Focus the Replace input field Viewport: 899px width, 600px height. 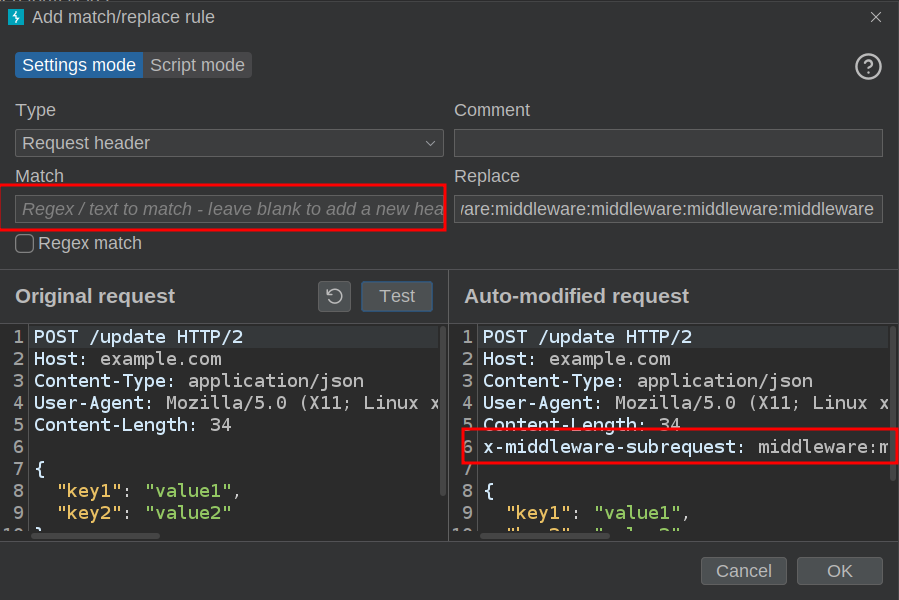point(668,209)
